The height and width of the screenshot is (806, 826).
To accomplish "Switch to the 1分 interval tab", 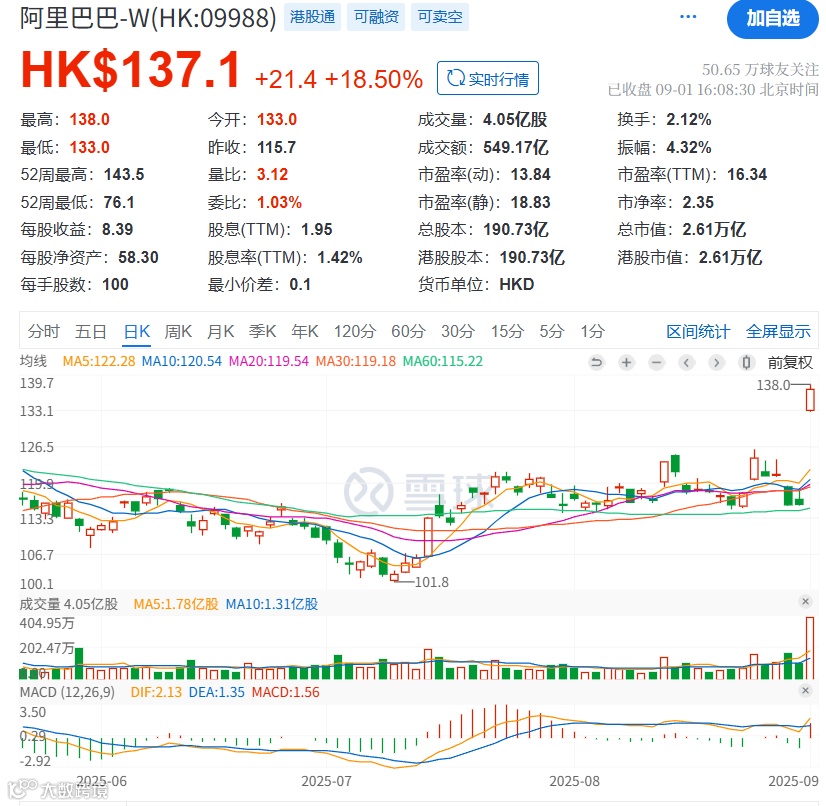I will coord(592,331).
